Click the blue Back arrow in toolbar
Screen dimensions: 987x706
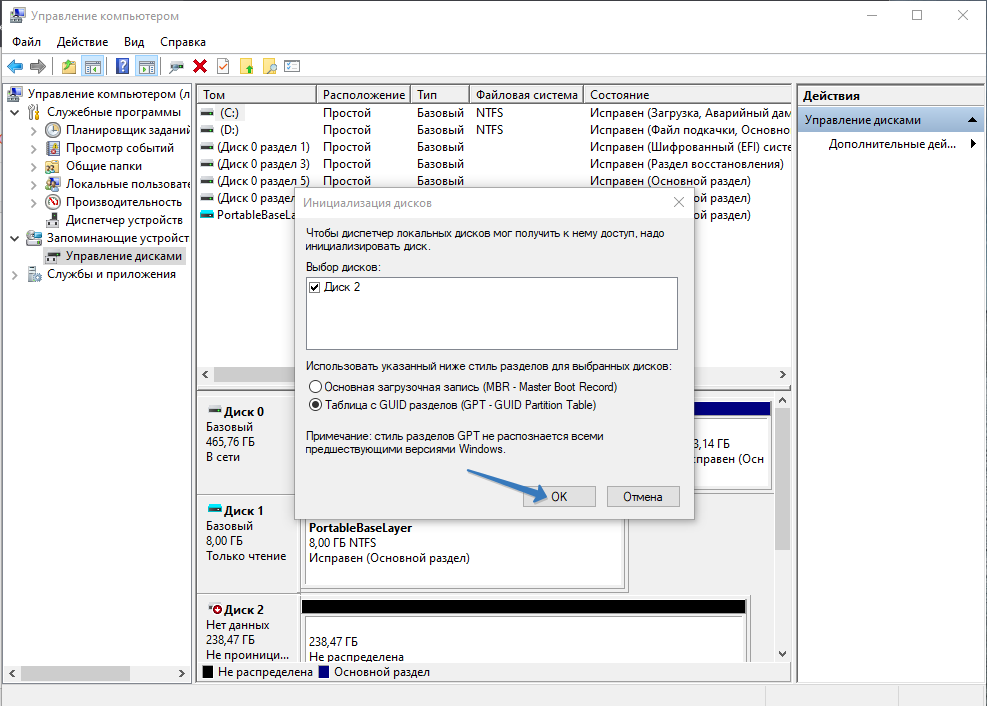(15, 66)
